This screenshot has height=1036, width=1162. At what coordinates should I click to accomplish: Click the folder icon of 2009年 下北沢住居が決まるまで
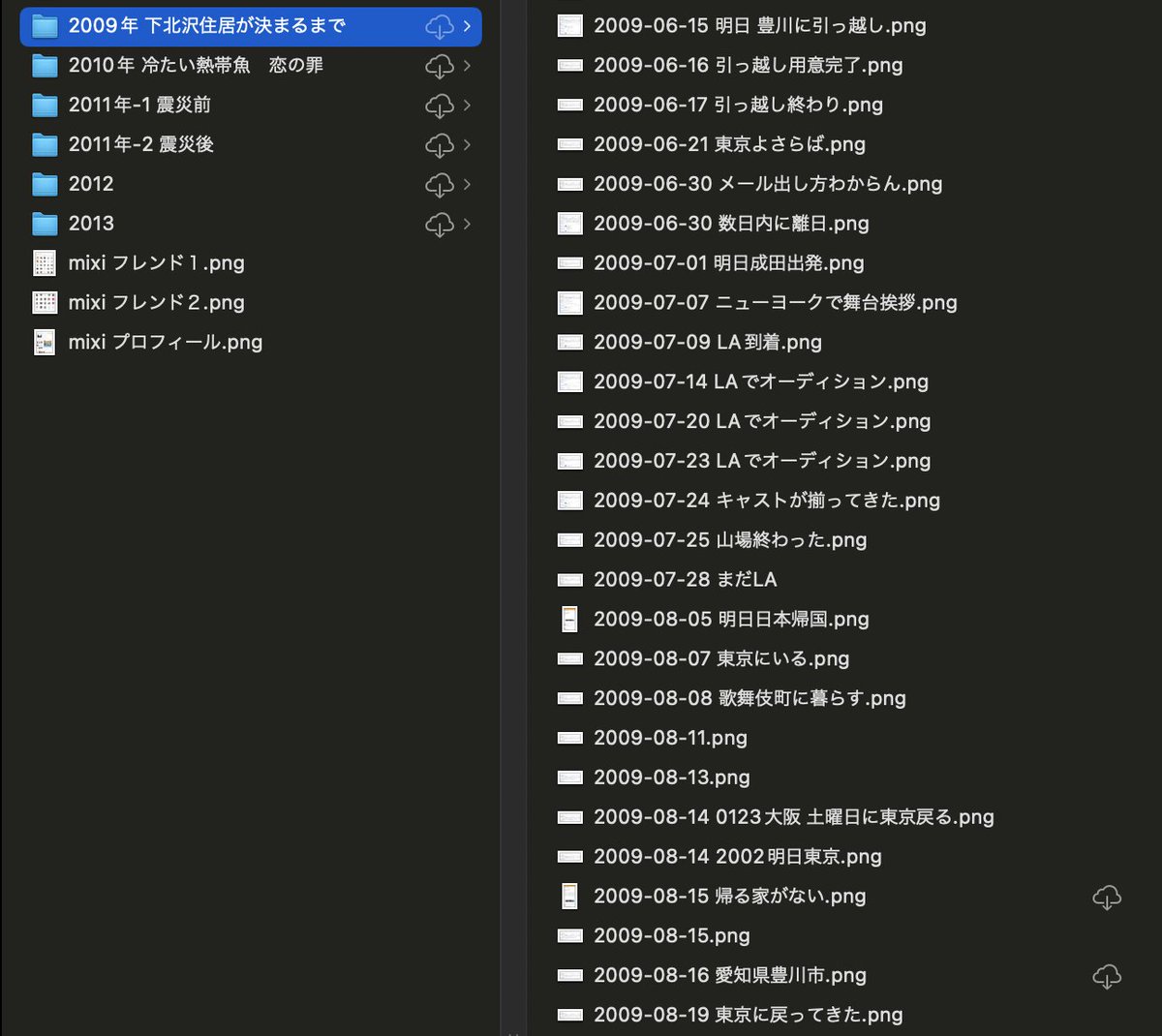pos(45,26)
